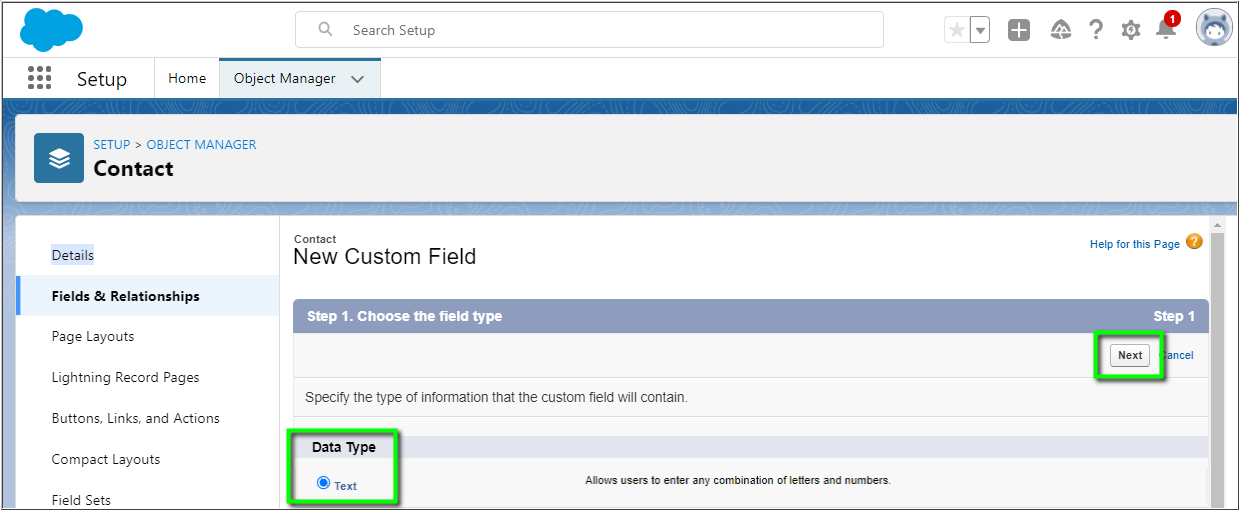The height and width of the screenshot is (510, 1239).
Task: Click the New Custom Field heading
Action: pyautogui.click(x=385, y=257)
